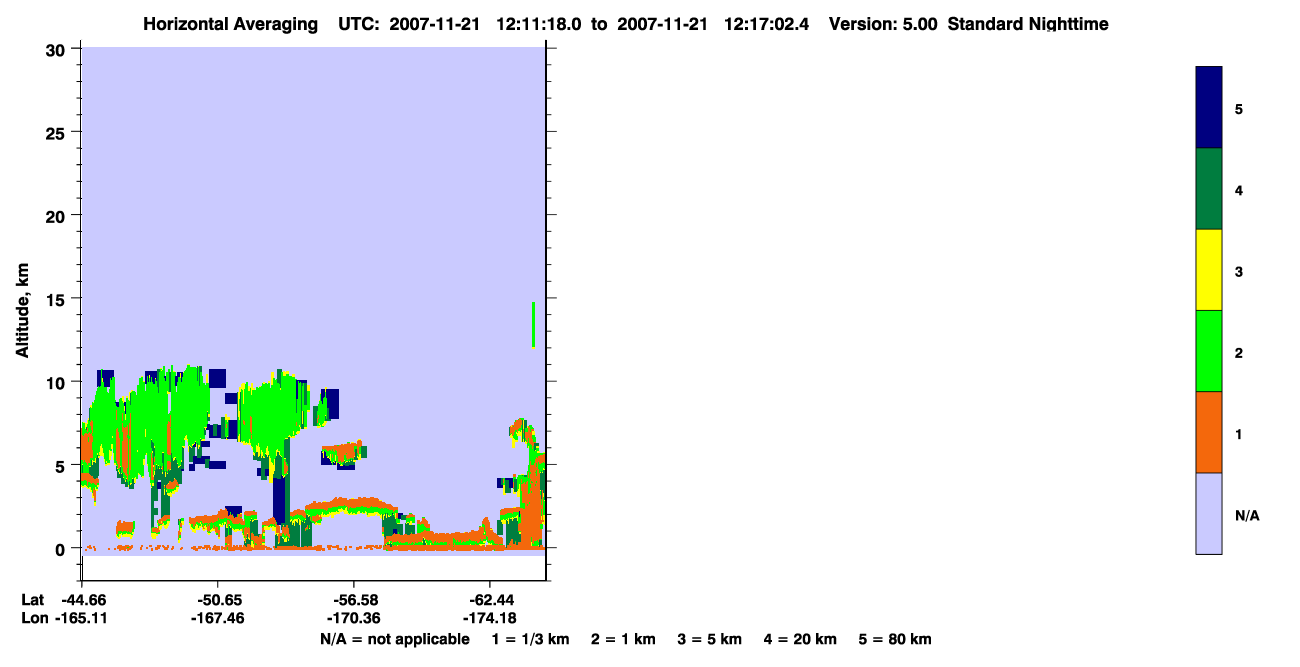Click legend text '1 = 1/3 km'

(530, 639)
